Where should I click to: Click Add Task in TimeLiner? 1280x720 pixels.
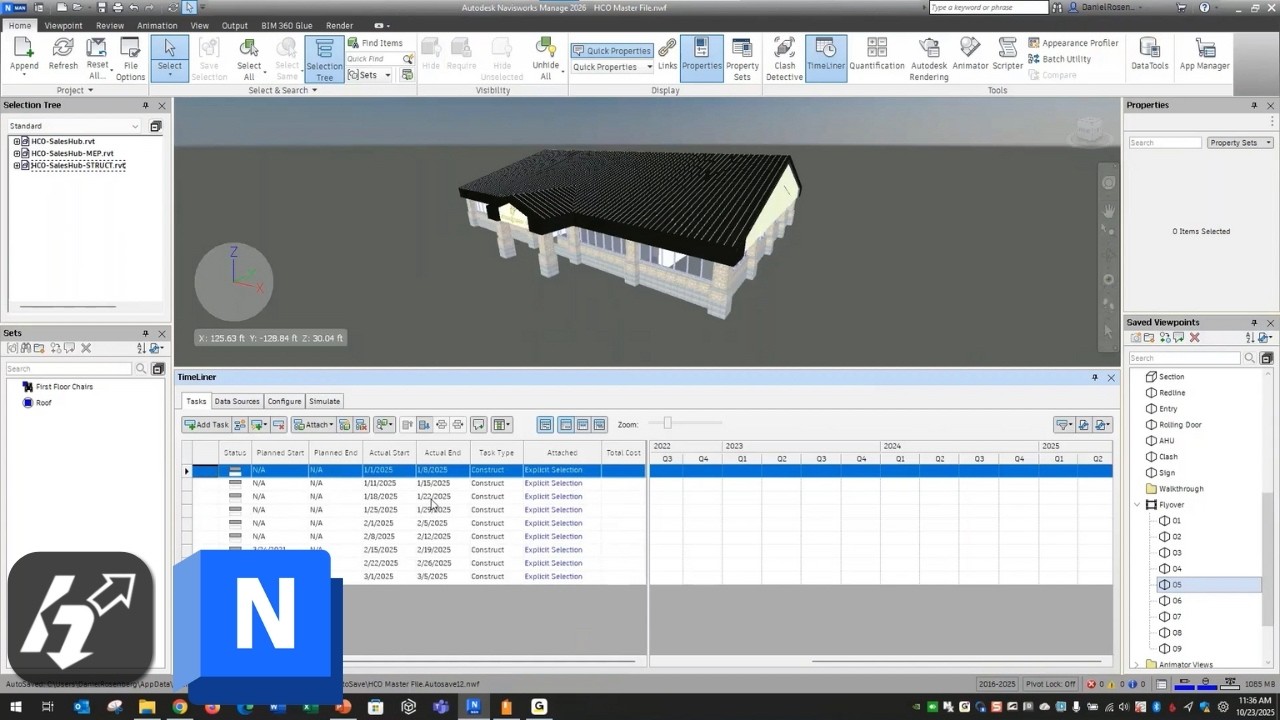tap(207, 425)
